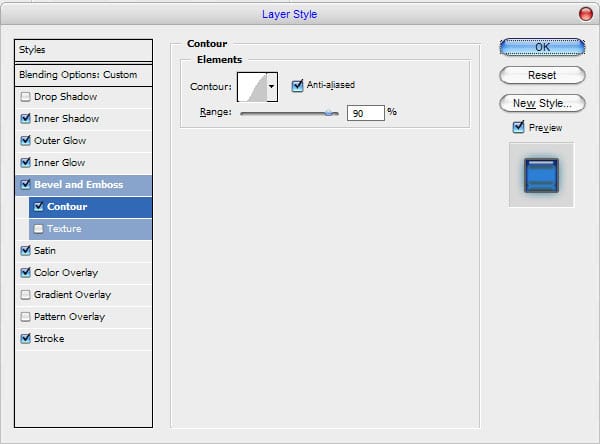This screenshot has height=444, width=600.
Task: Enable the Gradient Overlay checkbox
Action: (25, 295)
